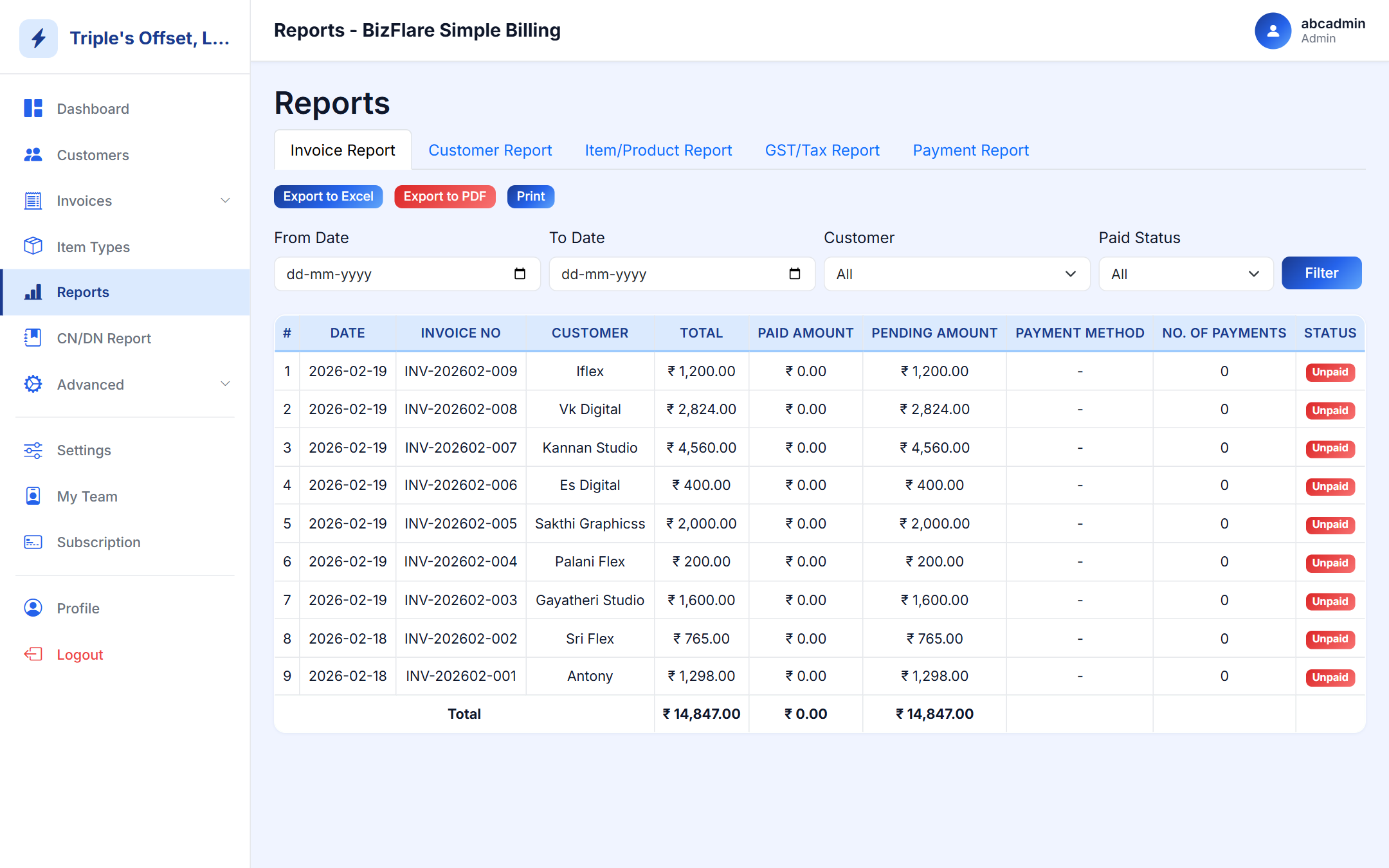Click the NO. OF PAYMENTS column header
This screenshot has width=1389, height=868.
(1224, 333)
